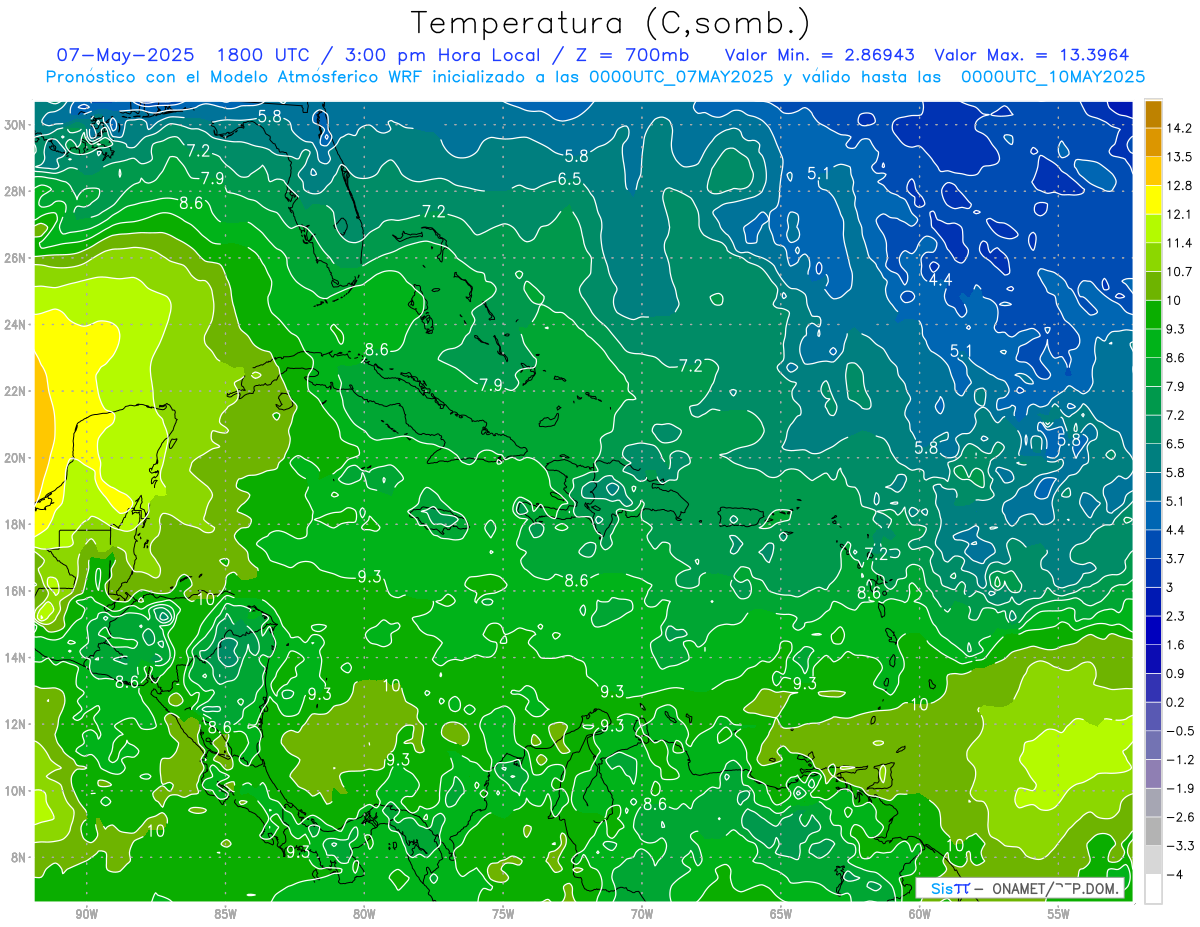The width and height of the screenshot is (1200, 927).
Task: Click the 12.1 value on color legend
Action: (1179, 214)
